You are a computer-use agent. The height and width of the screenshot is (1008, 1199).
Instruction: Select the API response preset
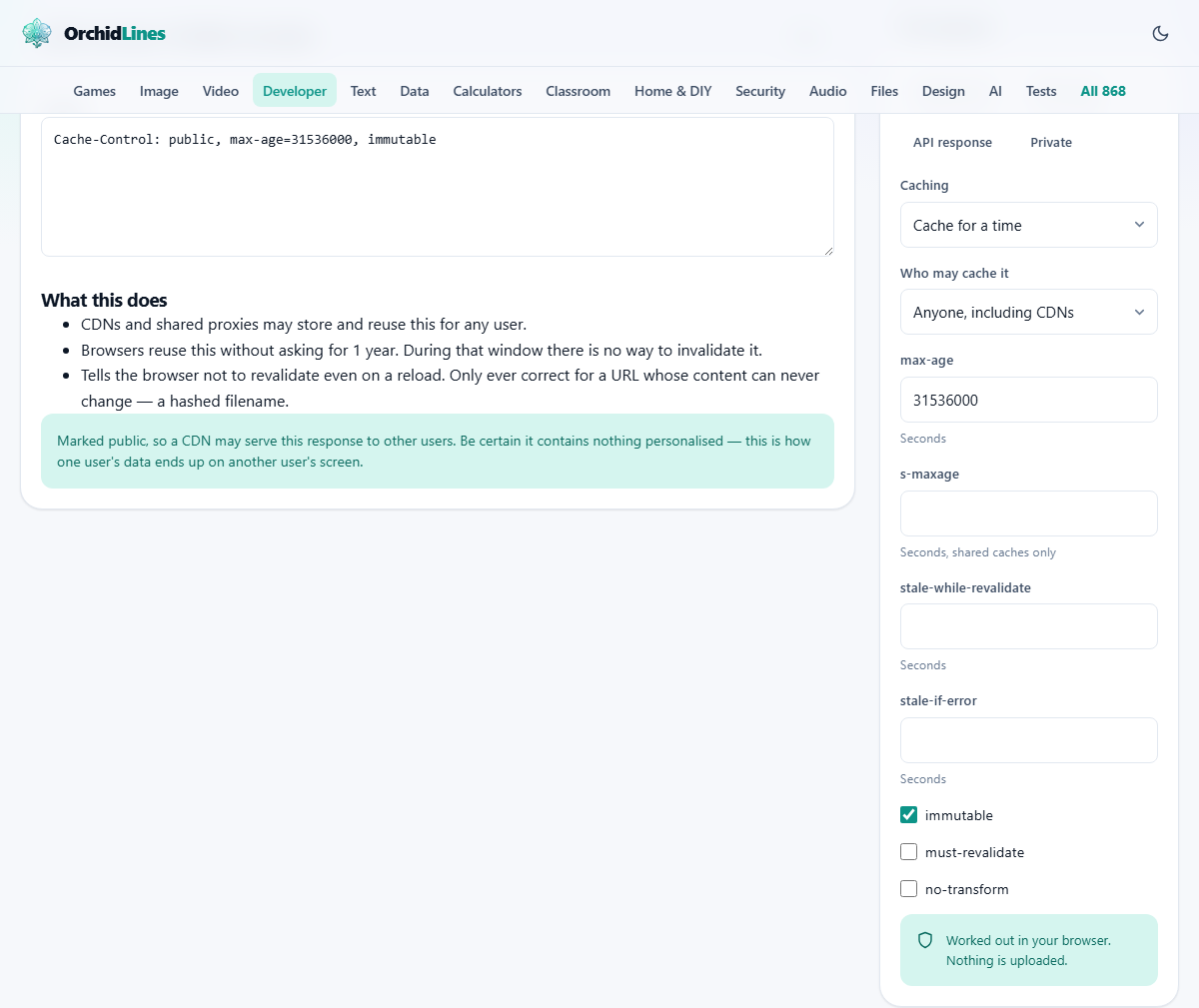click(952, 142)
